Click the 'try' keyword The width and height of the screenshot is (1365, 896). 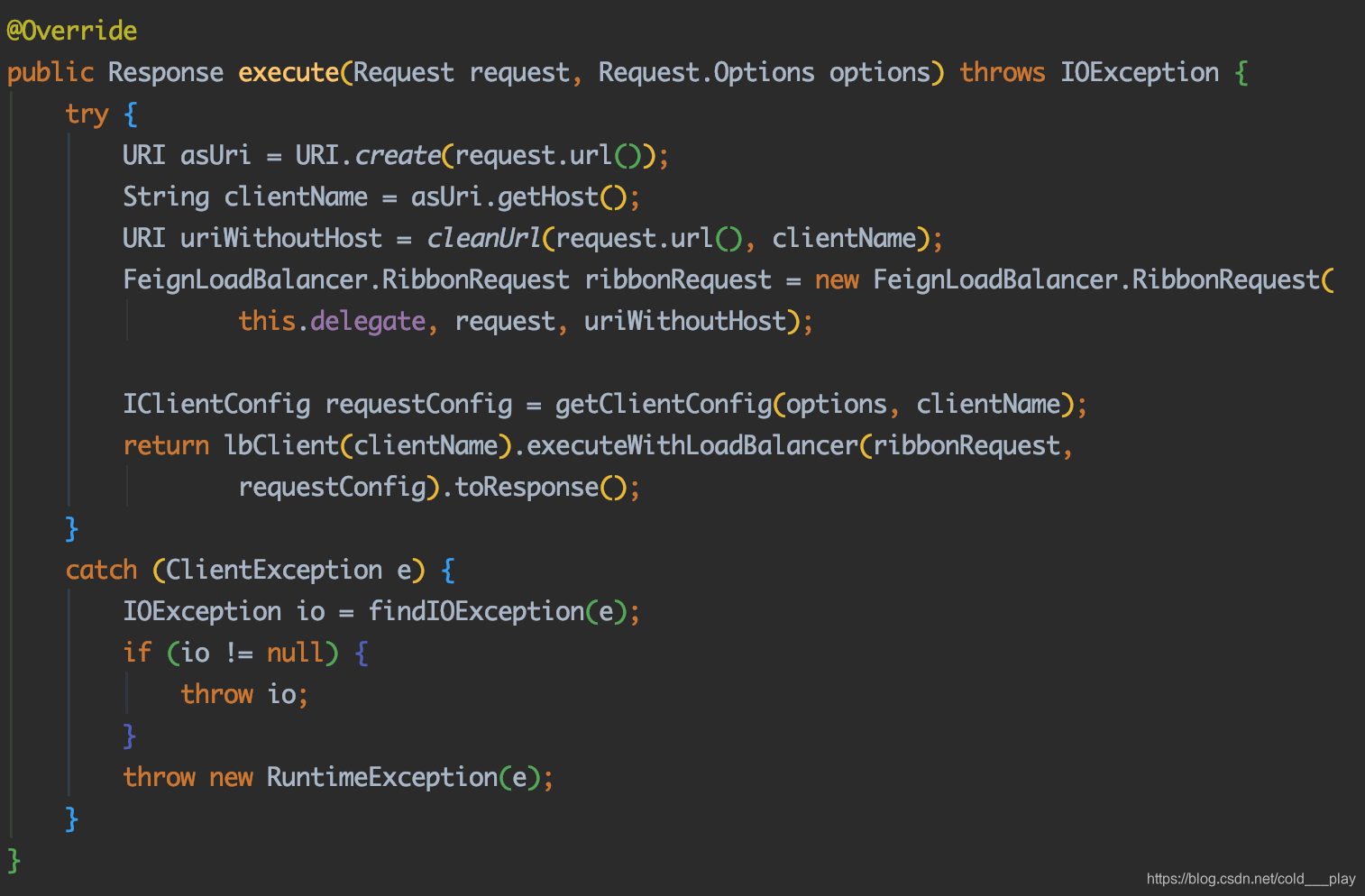coord(87,114)
